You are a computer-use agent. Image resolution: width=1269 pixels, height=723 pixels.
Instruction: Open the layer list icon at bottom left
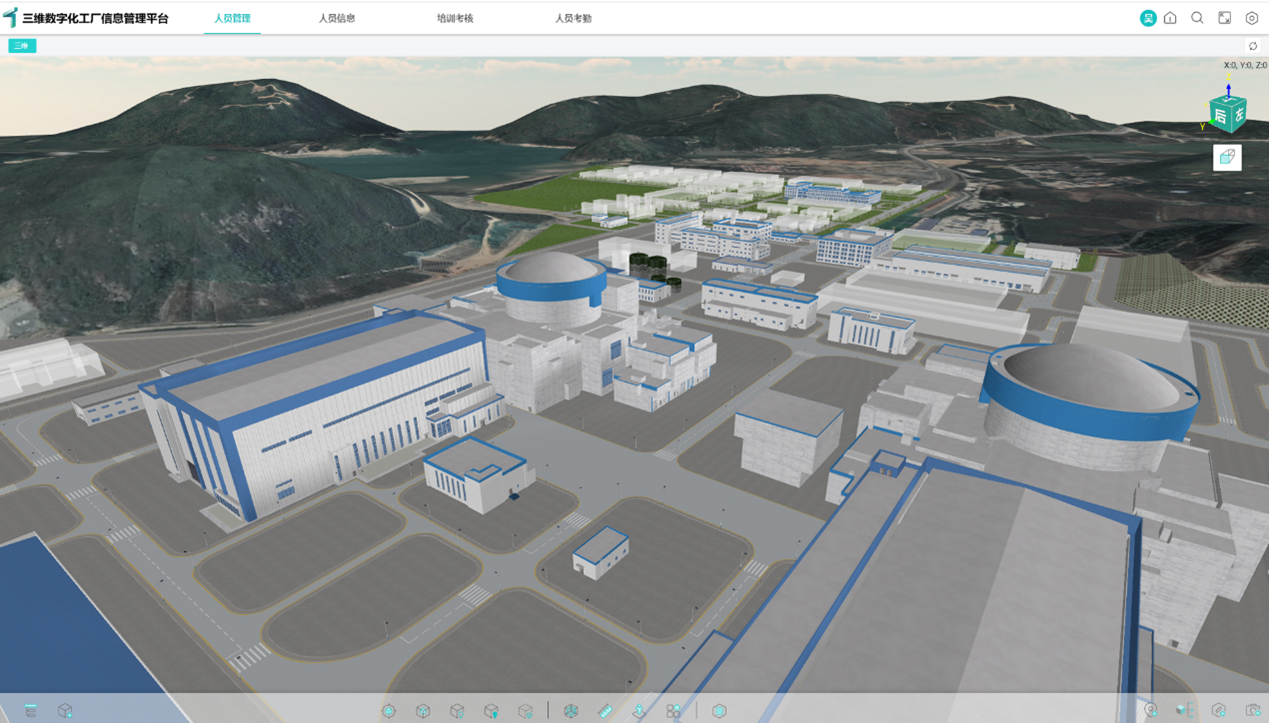[31, 711]
